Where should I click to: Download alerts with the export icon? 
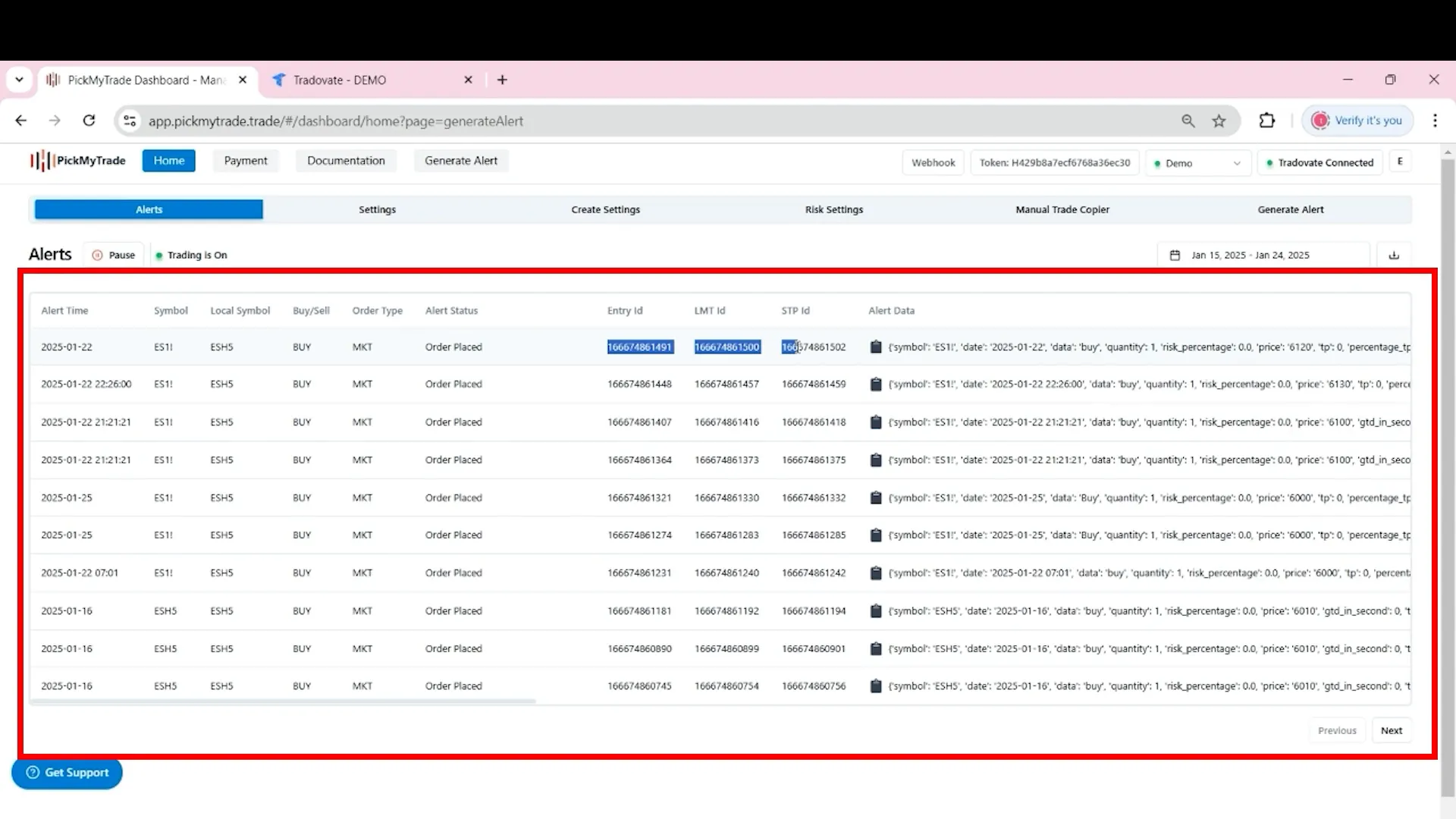[x=1394, y=255]
